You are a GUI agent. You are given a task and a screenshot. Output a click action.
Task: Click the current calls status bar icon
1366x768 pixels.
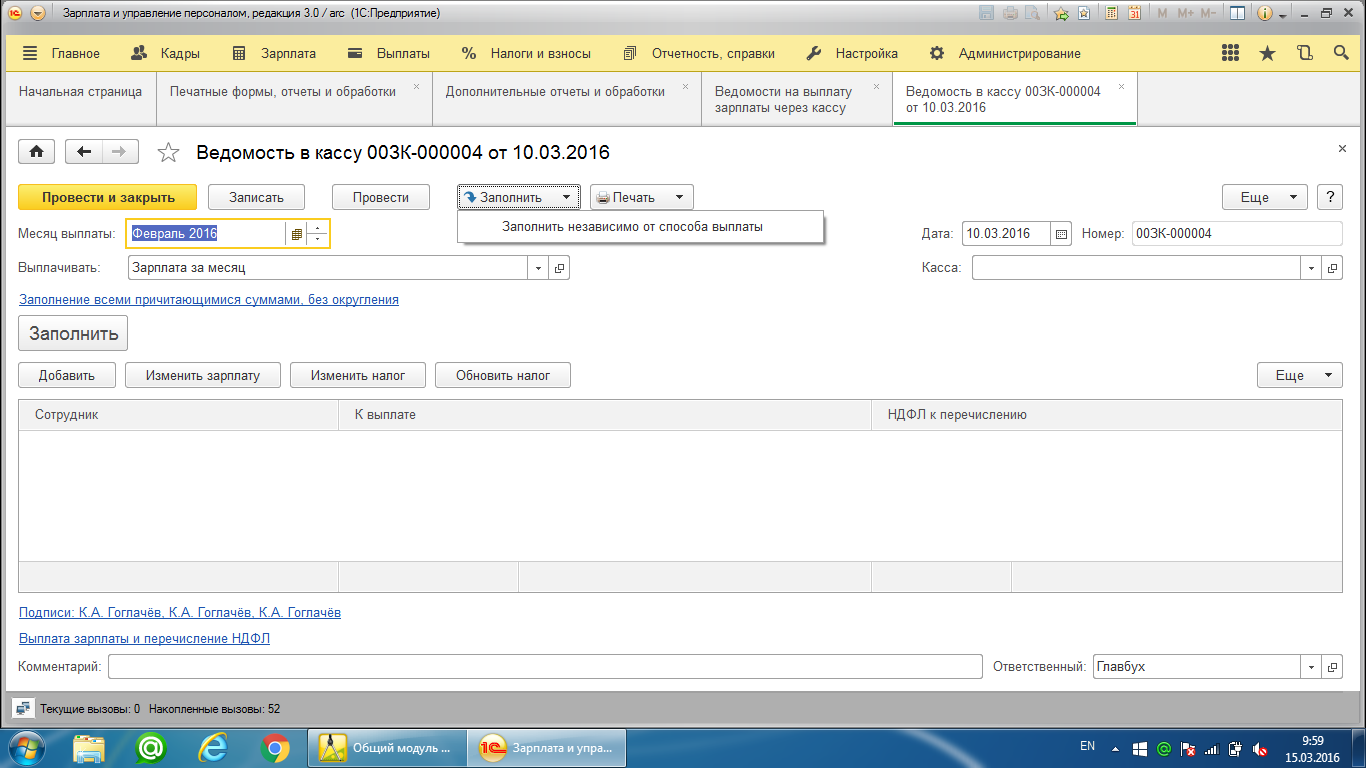(22, 709)
